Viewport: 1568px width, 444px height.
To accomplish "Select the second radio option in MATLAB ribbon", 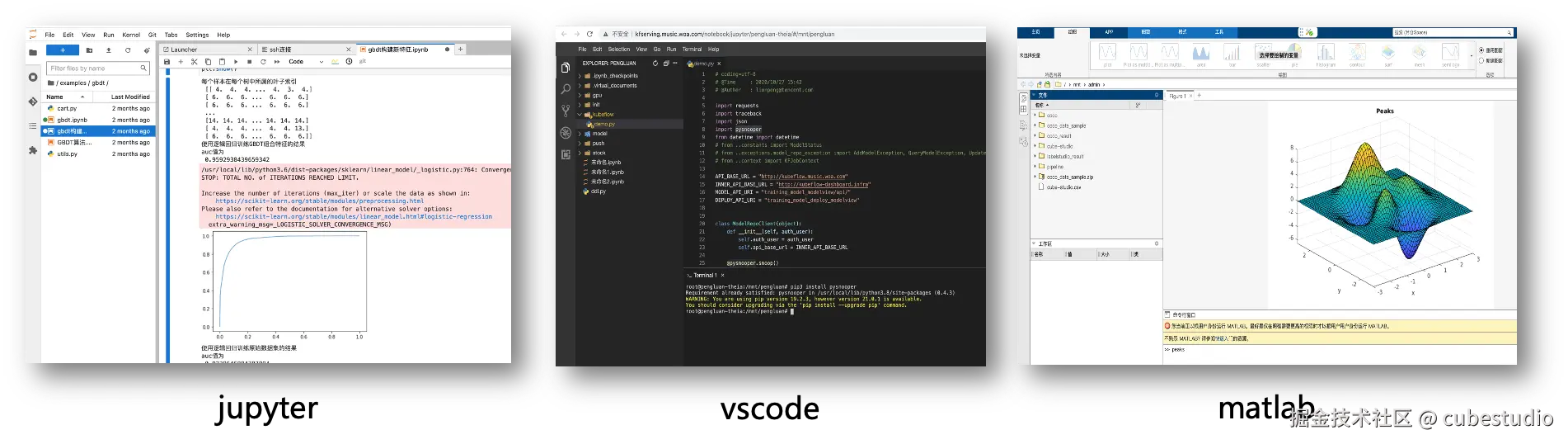I will [1481, 60].
